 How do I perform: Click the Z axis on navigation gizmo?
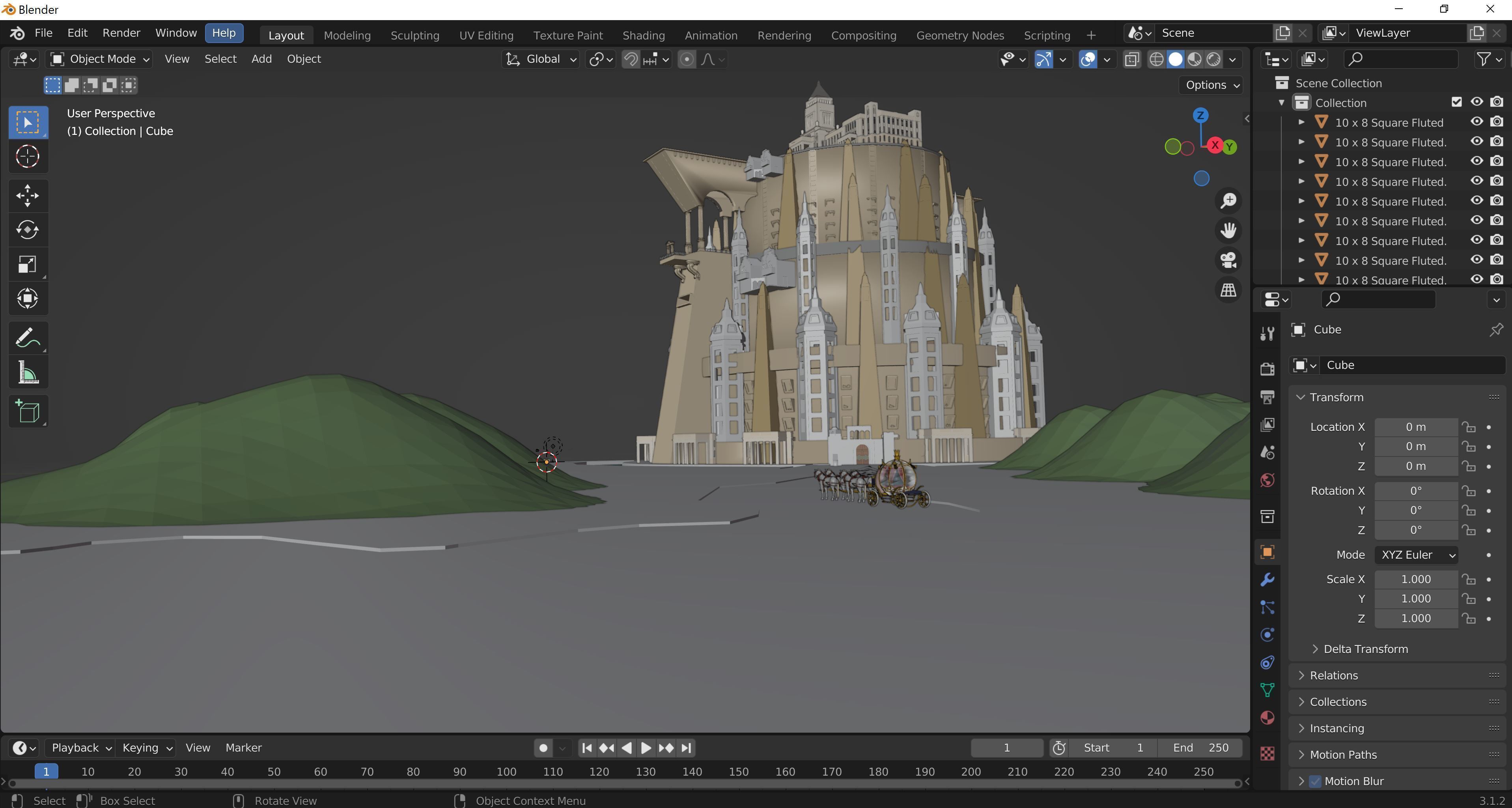pyautogui.click(x=1200, y=115)
